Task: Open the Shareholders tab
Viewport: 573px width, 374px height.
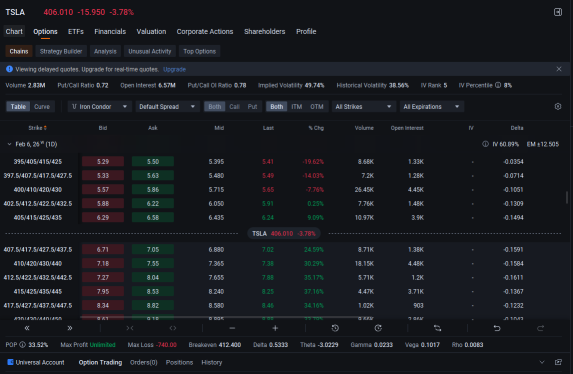Action: pos(265,31)
